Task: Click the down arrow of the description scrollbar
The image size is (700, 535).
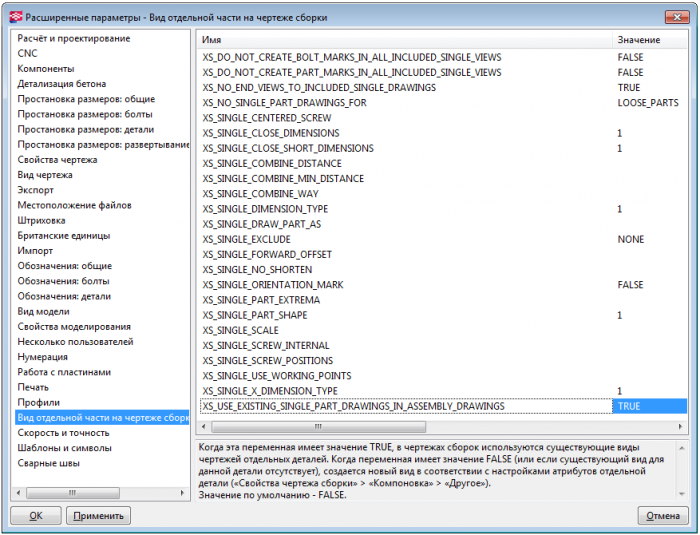Action: pos(682,494)
